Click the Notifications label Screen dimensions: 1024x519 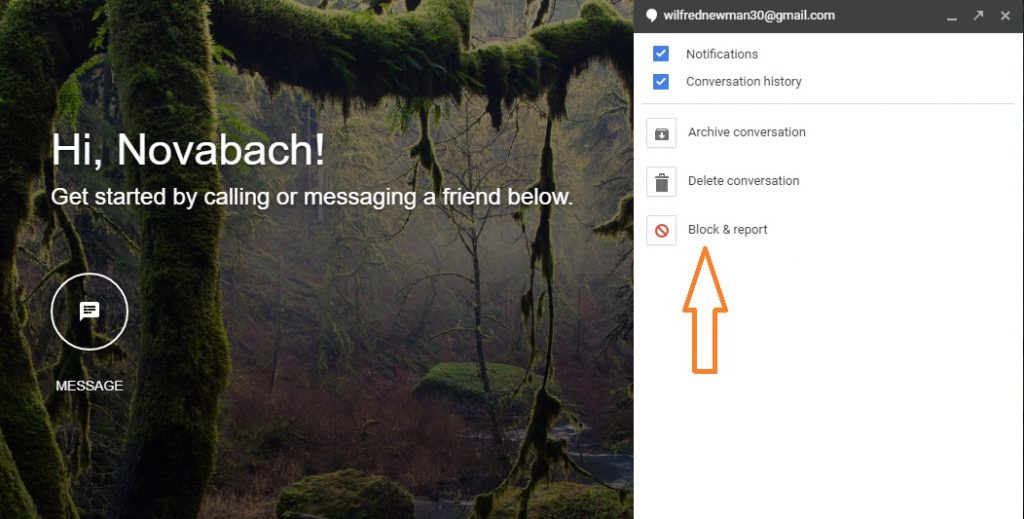tap(722, 54)
